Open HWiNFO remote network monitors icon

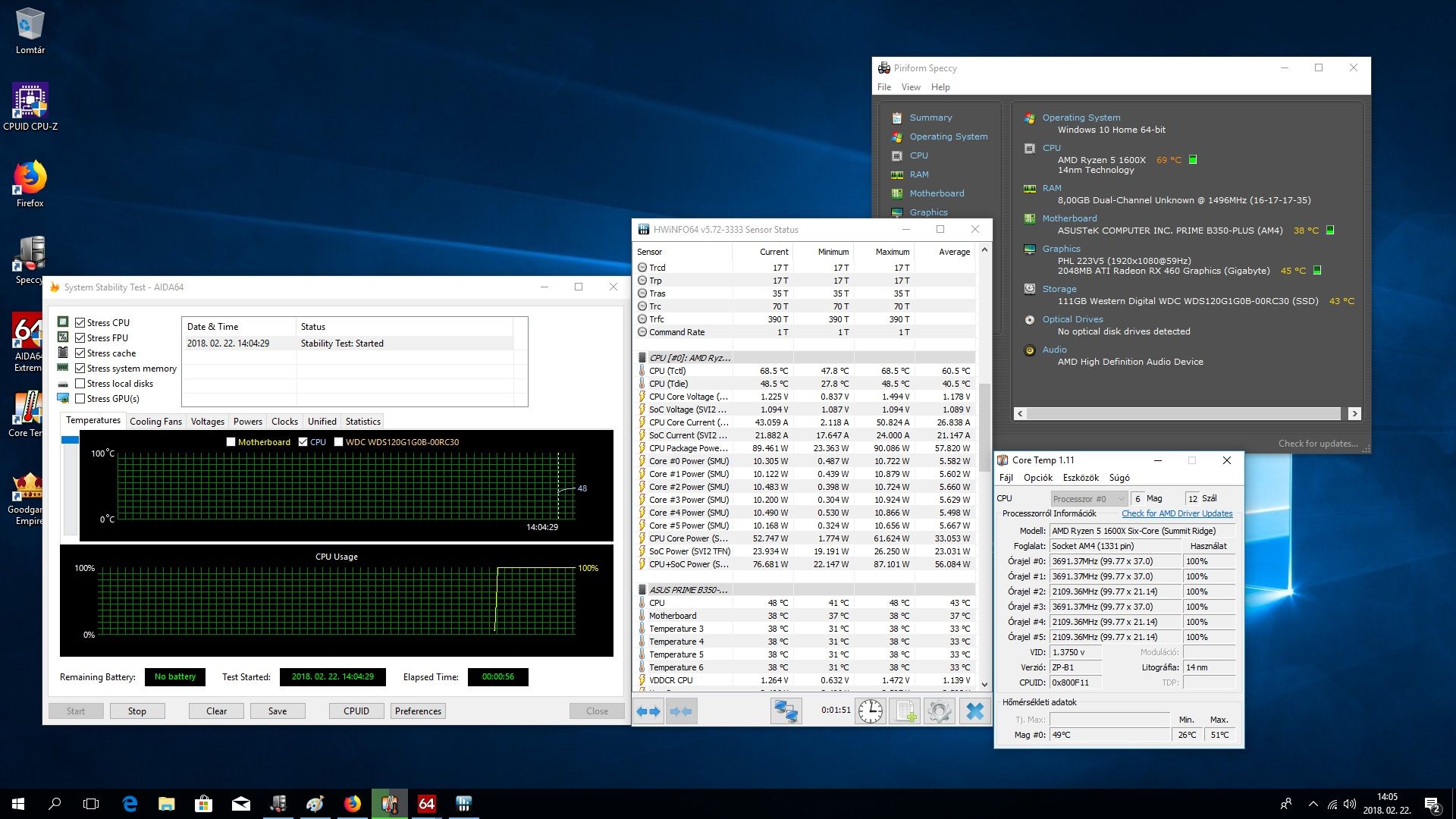pos(786,711)
